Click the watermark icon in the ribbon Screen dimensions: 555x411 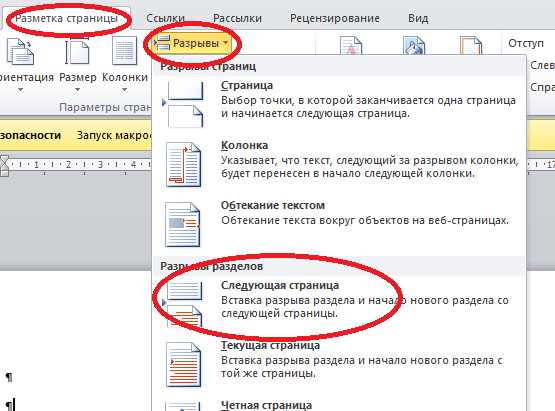[351, 45]
